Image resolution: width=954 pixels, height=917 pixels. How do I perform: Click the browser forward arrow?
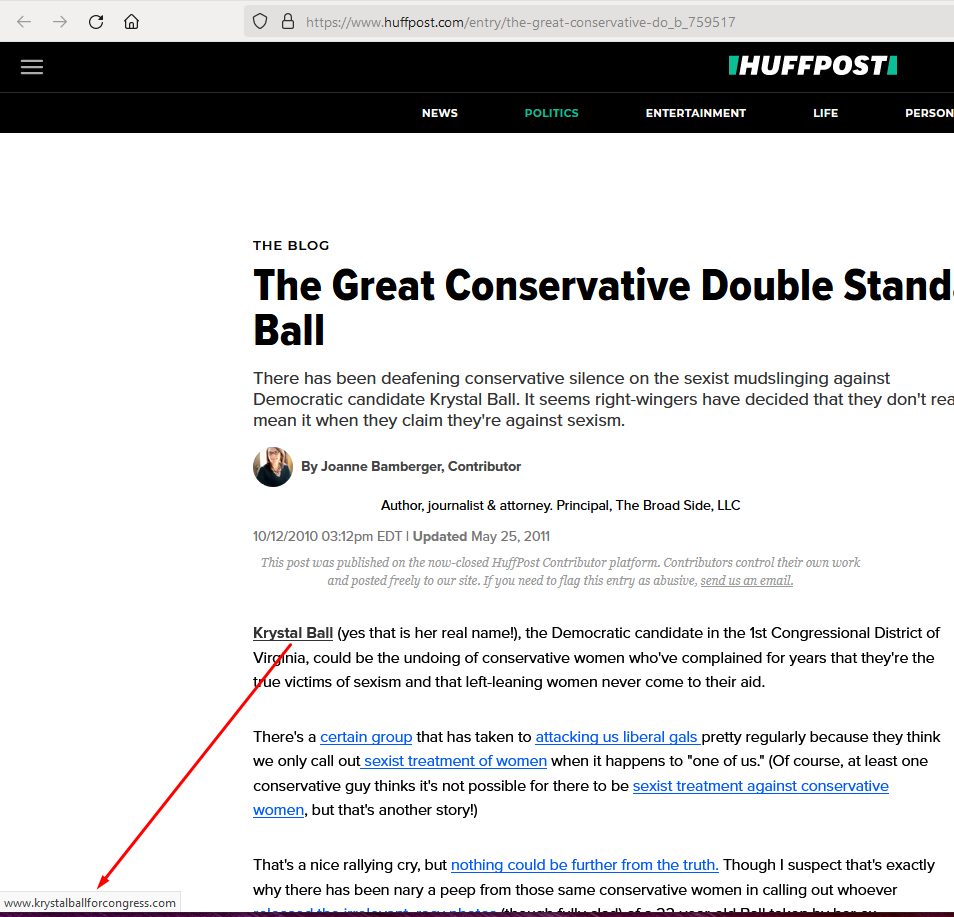[60, 22]
